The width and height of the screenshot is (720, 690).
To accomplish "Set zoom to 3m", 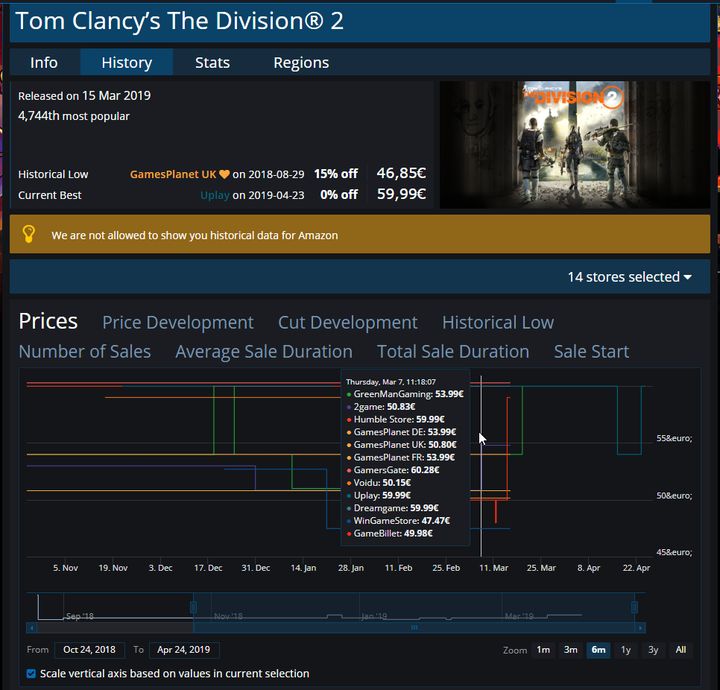I will pos(570,650).
